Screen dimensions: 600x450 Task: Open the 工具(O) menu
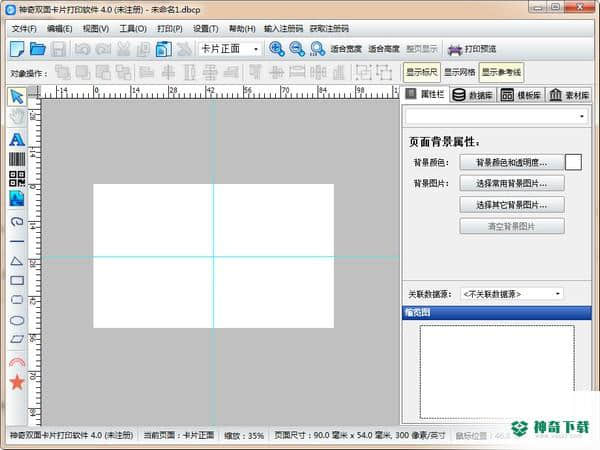coord(133,29)
